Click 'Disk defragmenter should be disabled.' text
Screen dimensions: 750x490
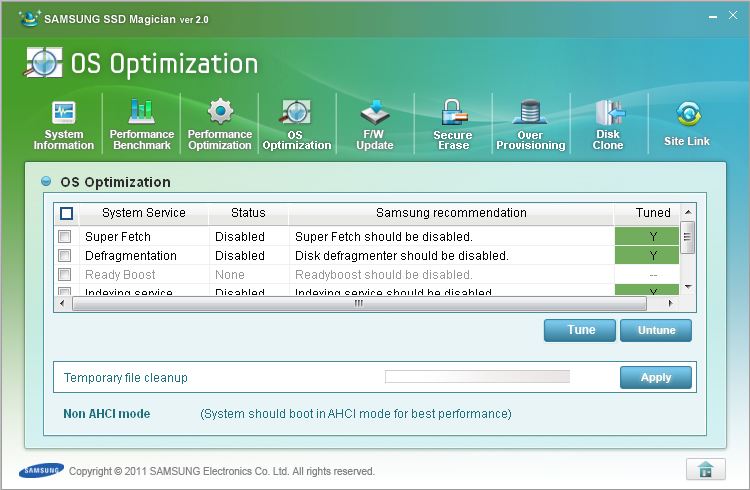(x=401, y=256)
